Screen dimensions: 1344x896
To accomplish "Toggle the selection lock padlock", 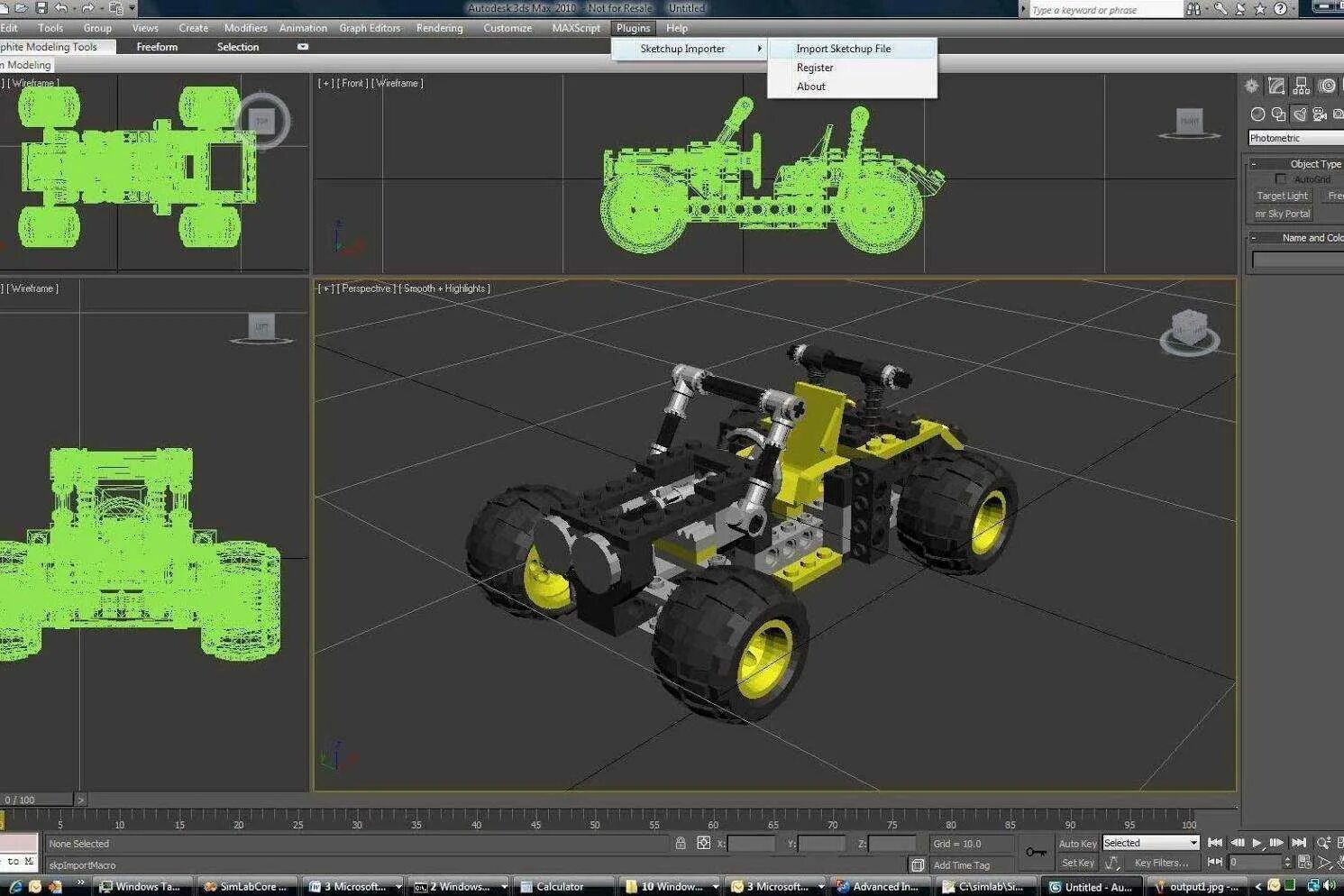I will (x=681, y=843).
